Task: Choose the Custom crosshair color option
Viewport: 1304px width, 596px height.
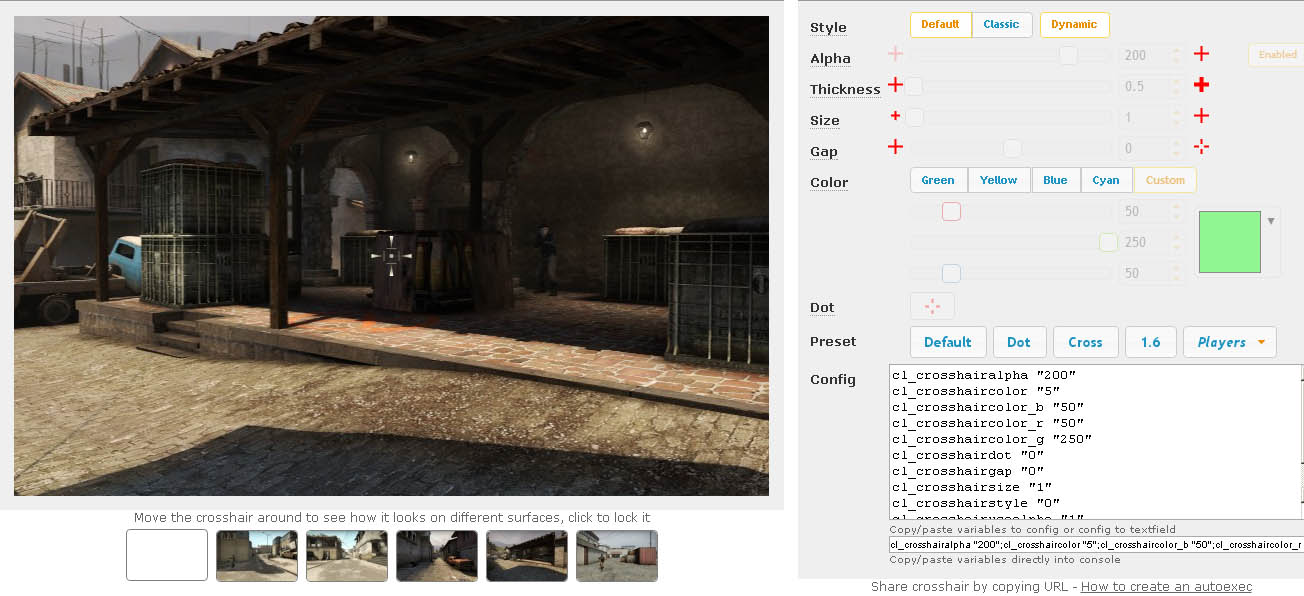Action: point(1165,180)
